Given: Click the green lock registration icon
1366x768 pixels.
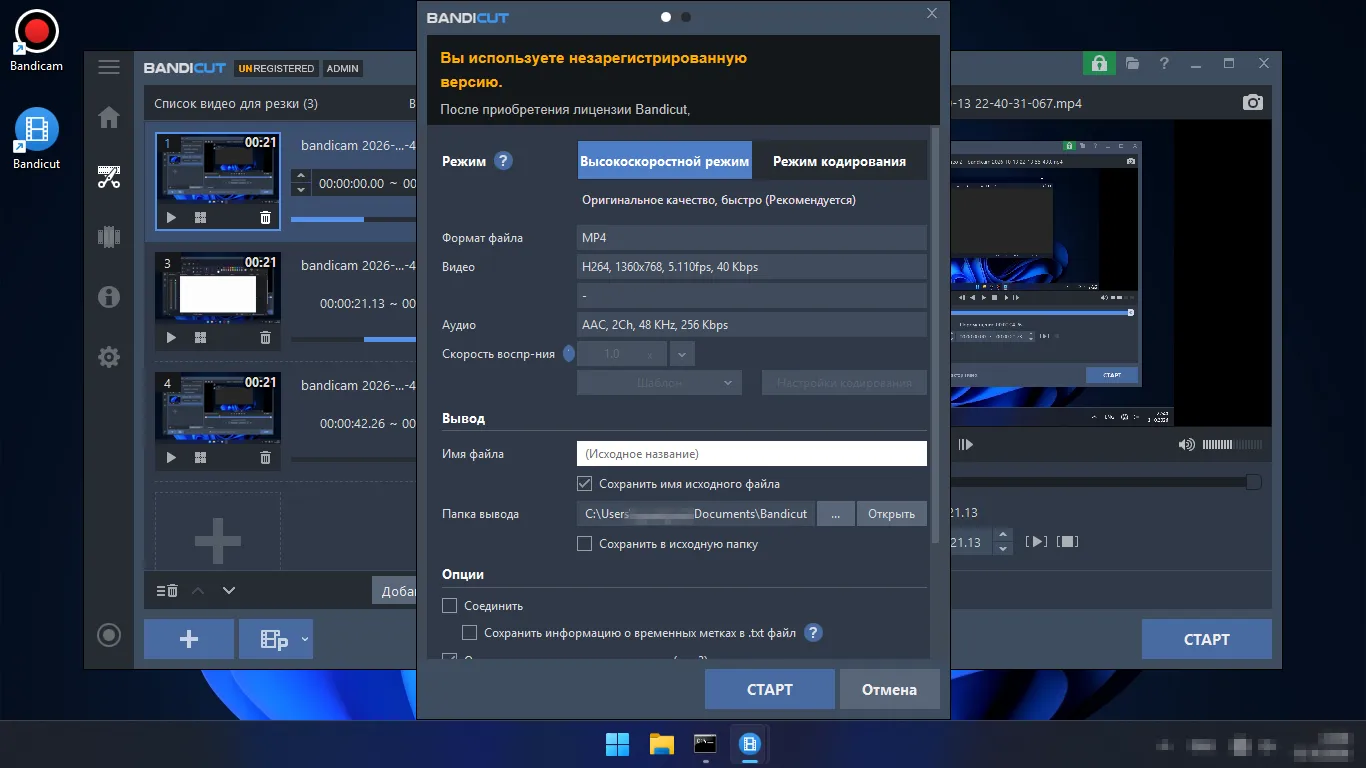Looking at the screenshot, I should [1099, 63].
